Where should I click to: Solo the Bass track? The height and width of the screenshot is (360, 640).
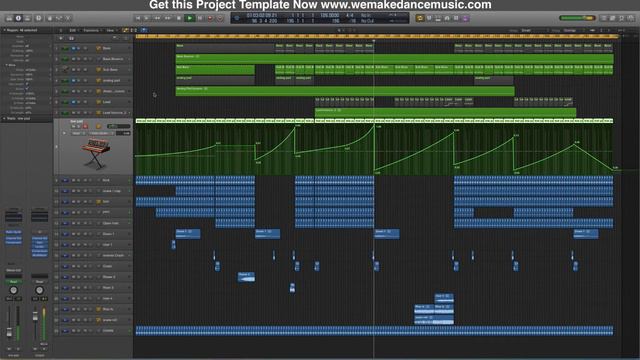(79, 48)
